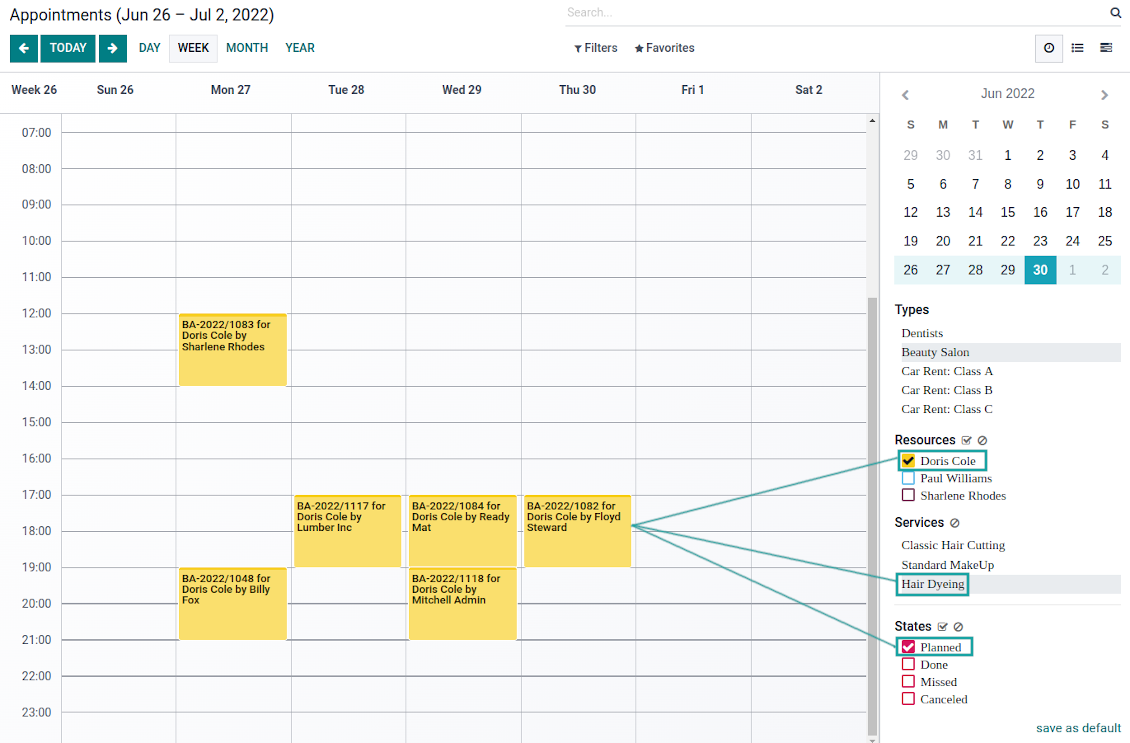1130x743 pixels.
Task: Switch to list view icon
Action: [1077, 48]
